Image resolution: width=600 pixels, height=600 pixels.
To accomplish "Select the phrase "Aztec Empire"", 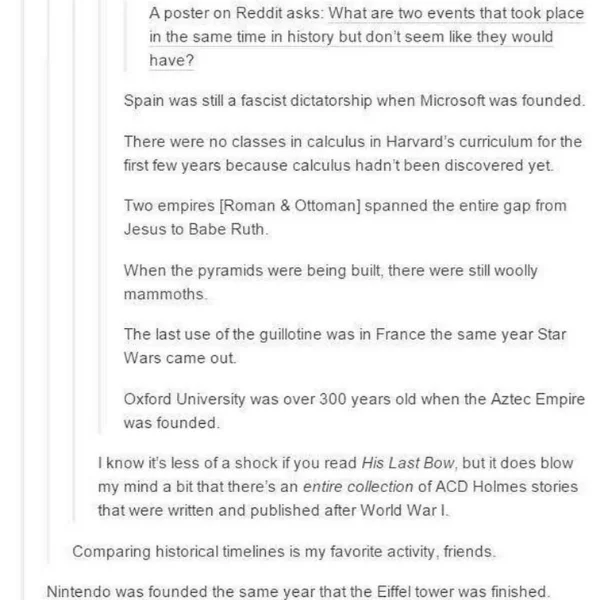I will click(x=538, y=399).
